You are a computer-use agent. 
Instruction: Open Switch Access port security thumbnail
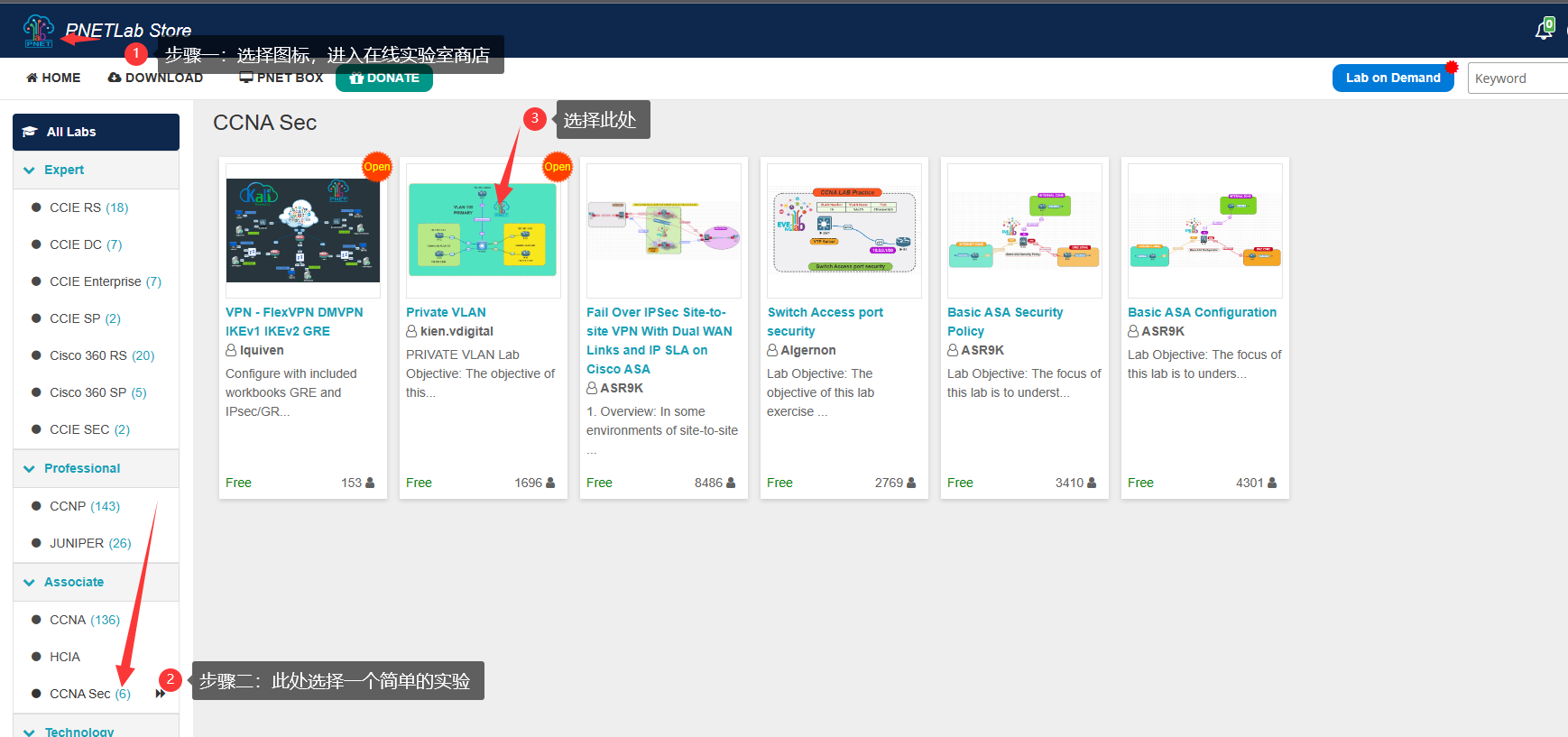coord(844,230)
